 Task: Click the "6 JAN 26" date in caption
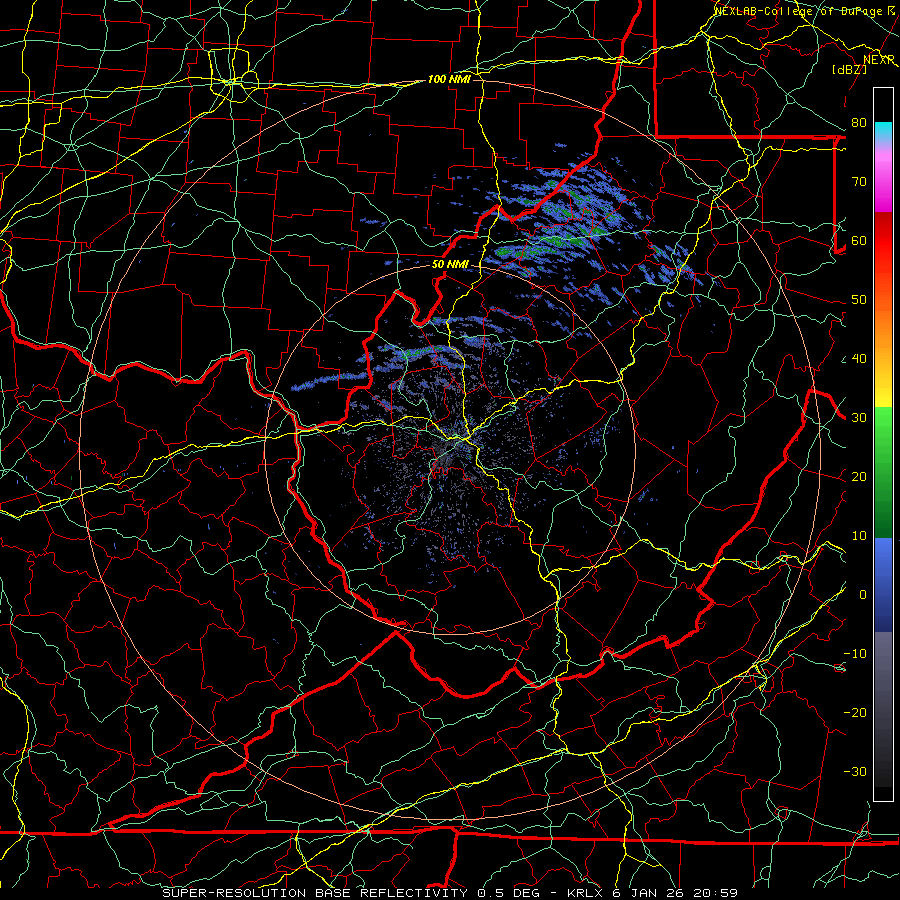point(647,893)
